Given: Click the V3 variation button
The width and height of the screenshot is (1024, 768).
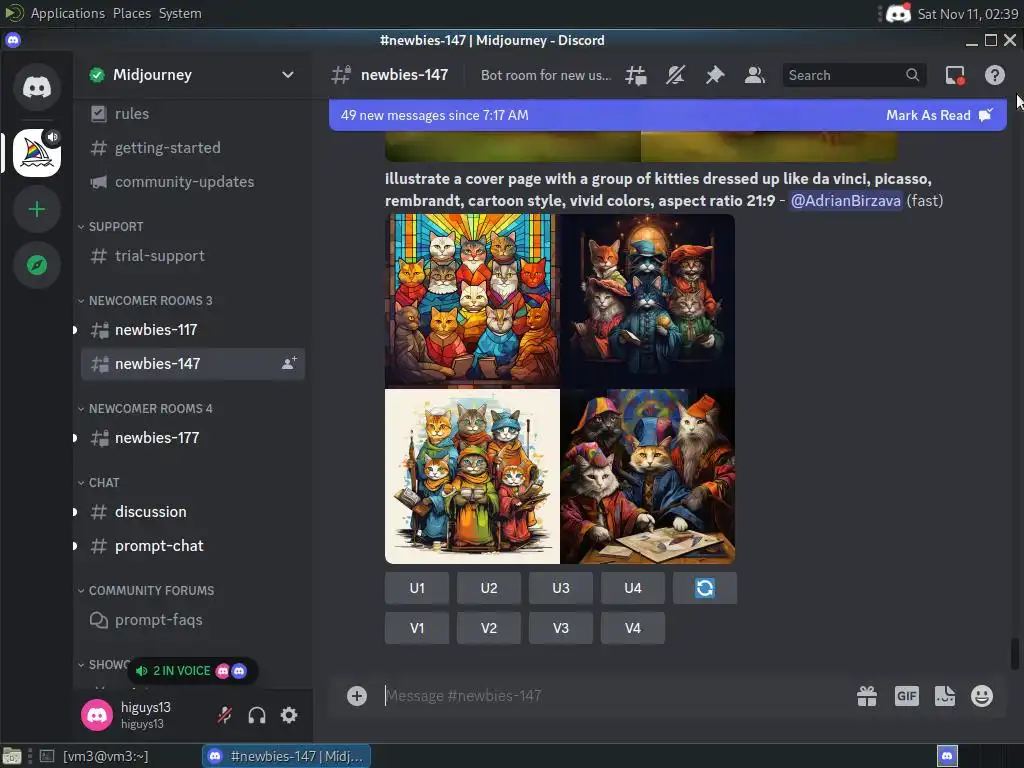Looking at the screenshot, I should 560,628.
